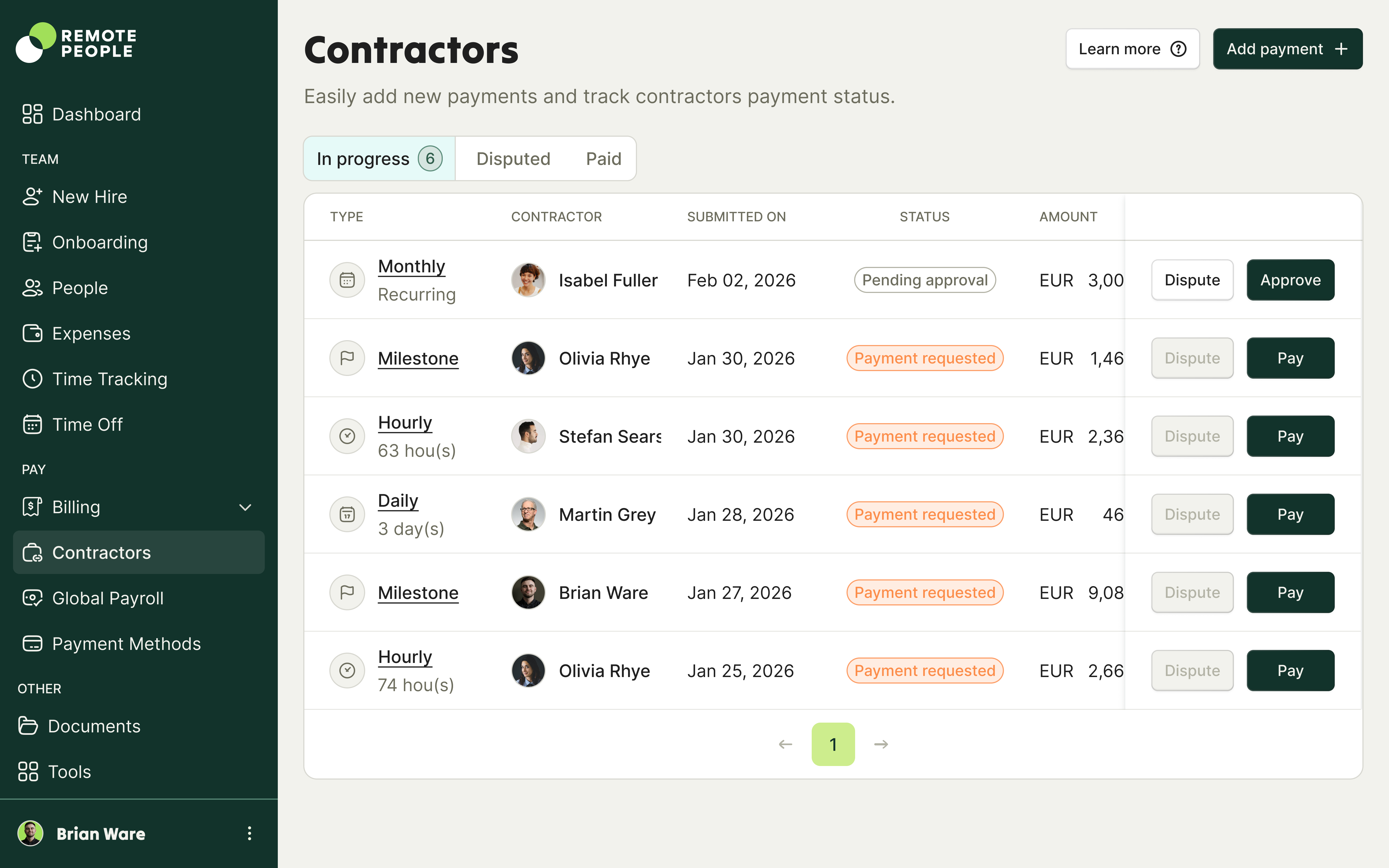
Task: Click the Documents folder icon
Action: (x=28, y=726)
